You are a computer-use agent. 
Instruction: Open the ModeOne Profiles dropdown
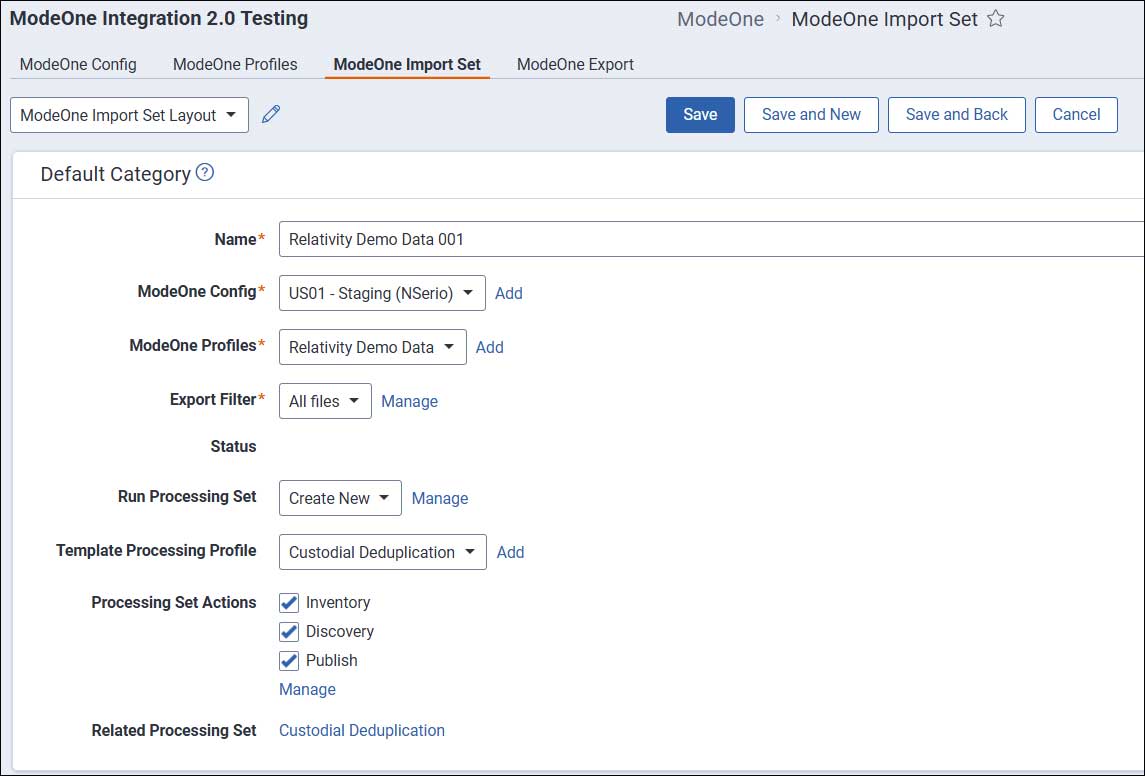[x=372, y=347]
